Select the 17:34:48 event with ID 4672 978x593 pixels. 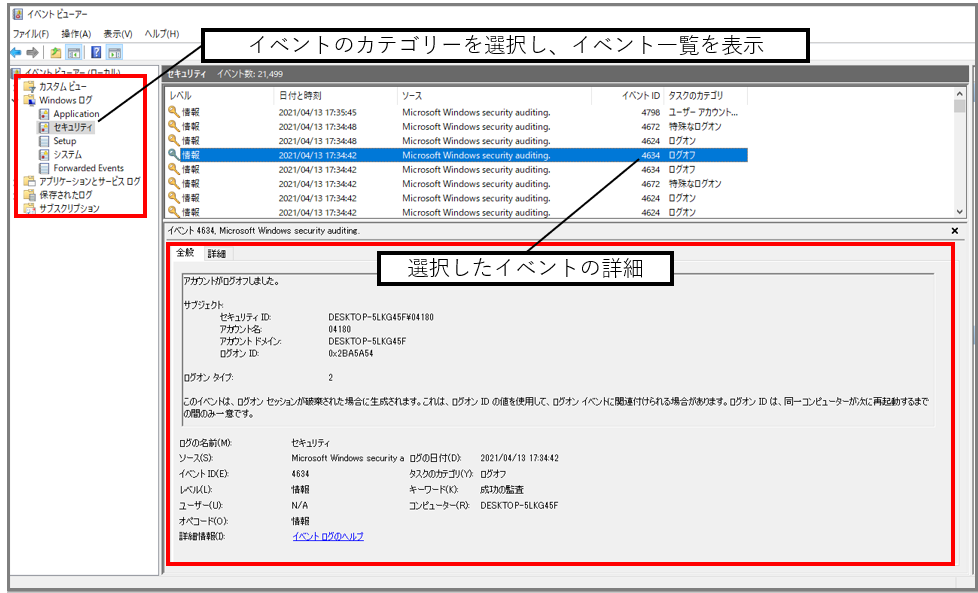coord(457,127)
